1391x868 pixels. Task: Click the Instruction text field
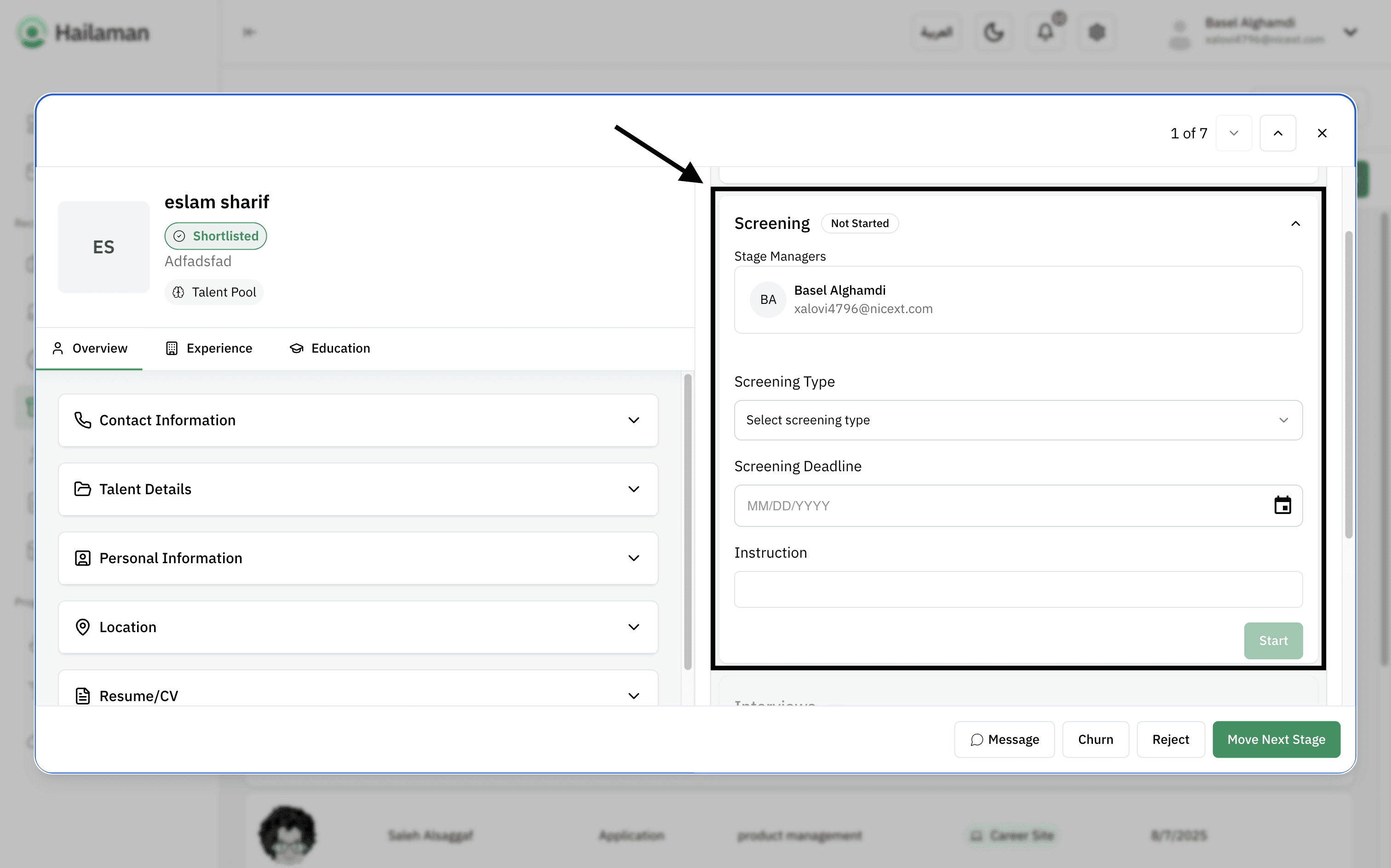click(x=1017, y=589)
